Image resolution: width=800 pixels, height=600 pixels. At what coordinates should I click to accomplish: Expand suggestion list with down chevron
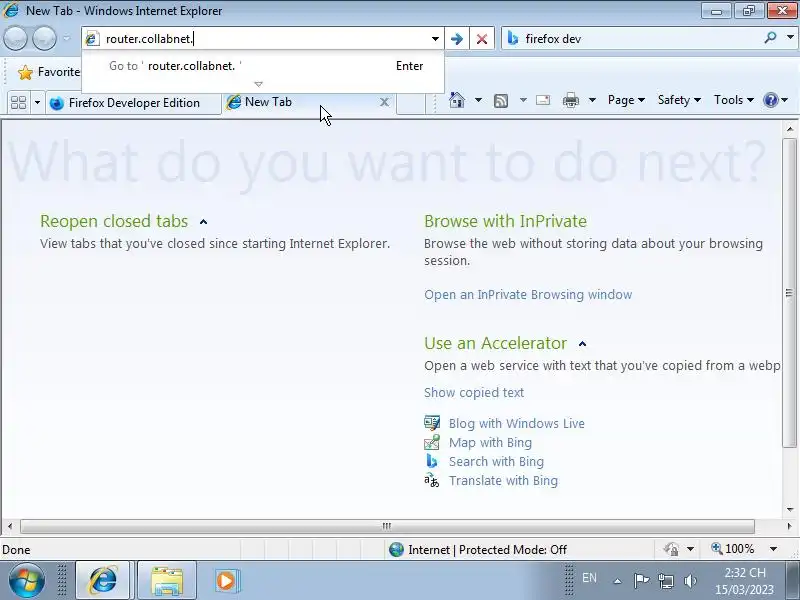tap(258, 84)
